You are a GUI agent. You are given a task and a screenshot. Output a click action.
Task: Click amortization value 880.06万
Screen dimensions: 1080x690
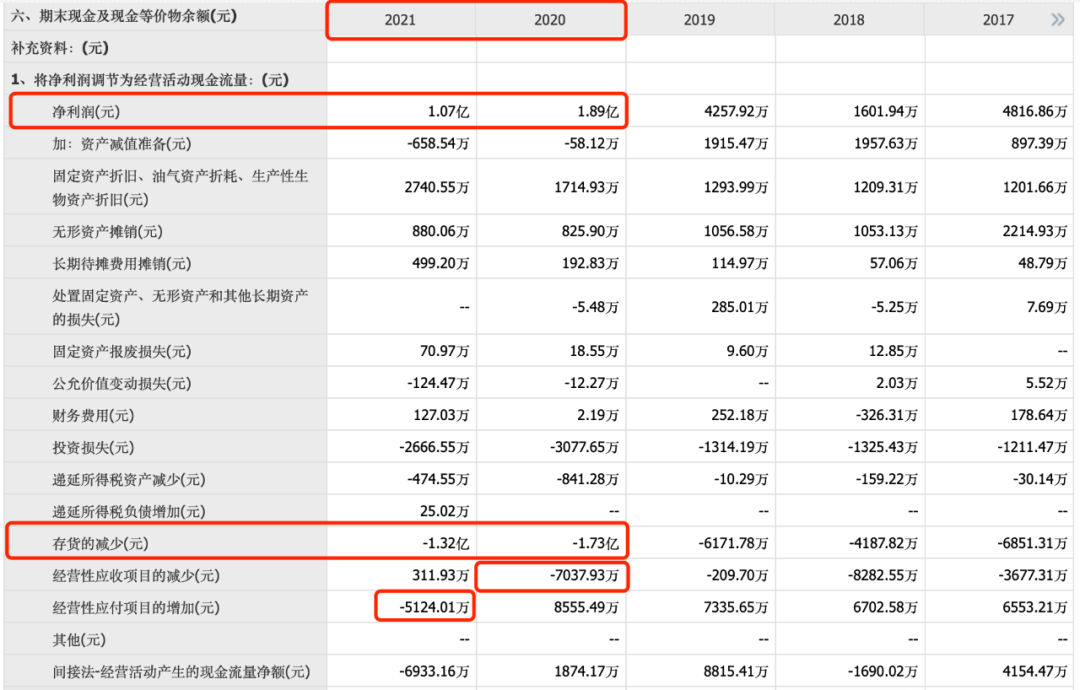(441, 231)
